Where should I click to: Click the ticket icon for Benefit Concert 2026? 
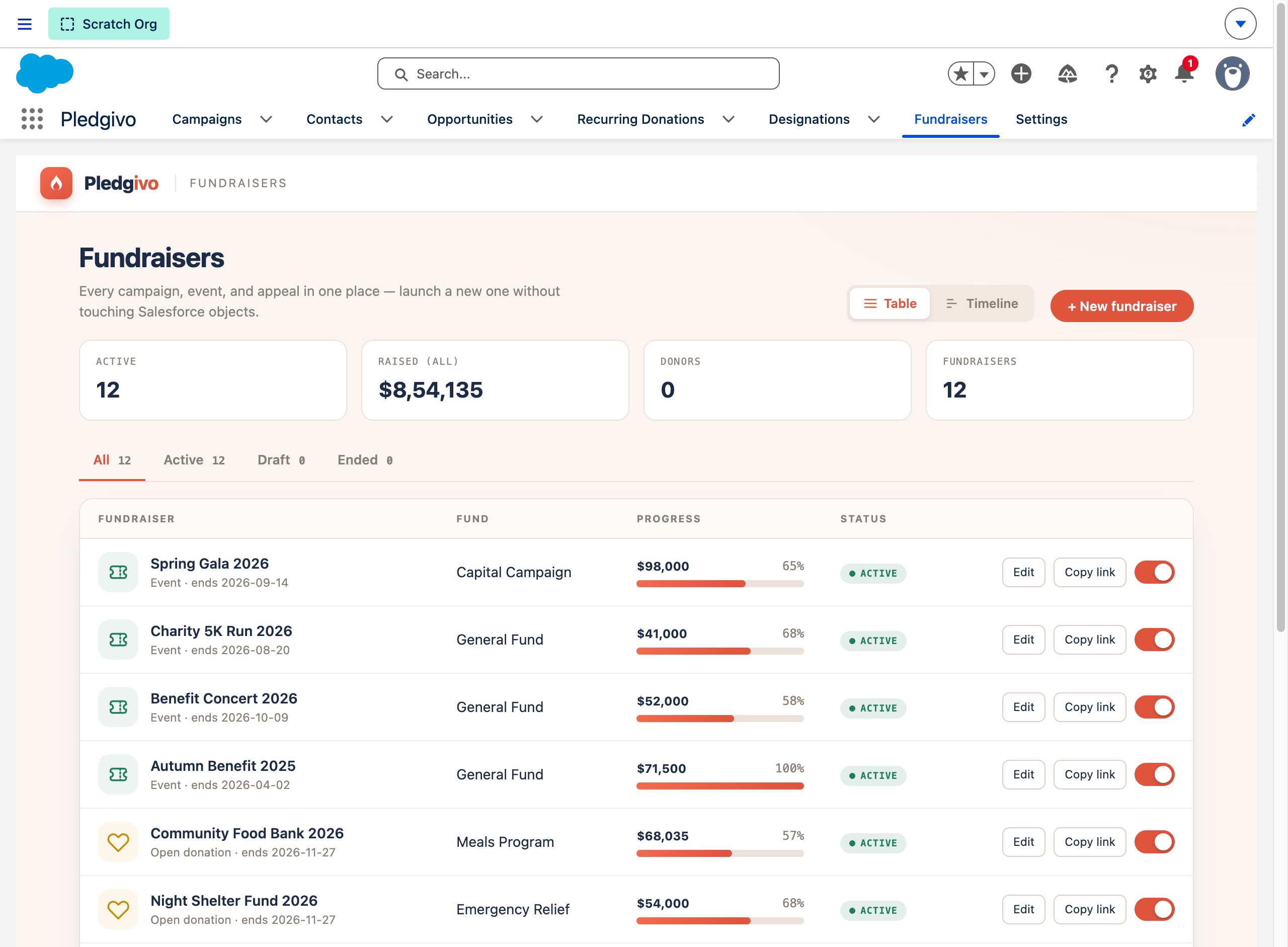tap(118, 707)
